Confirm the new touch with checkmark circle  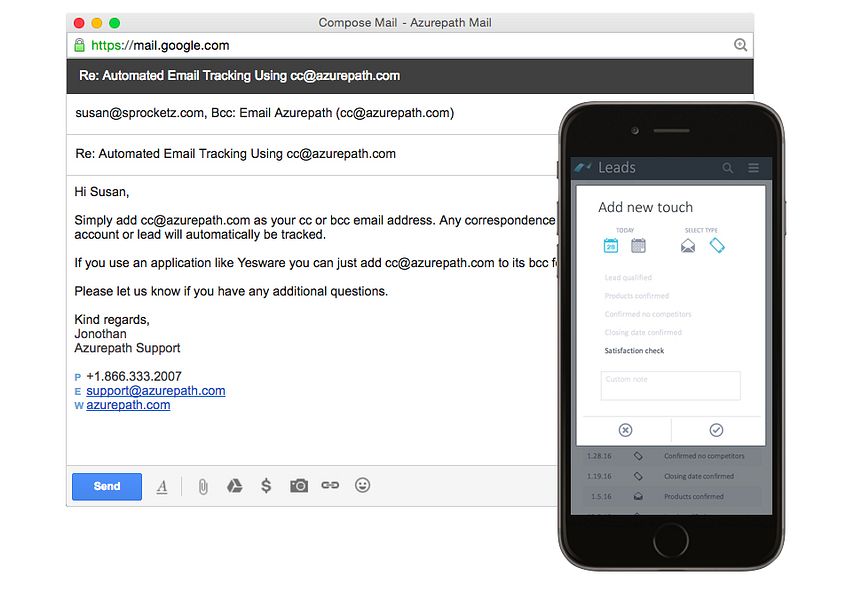tap(716, 430)
